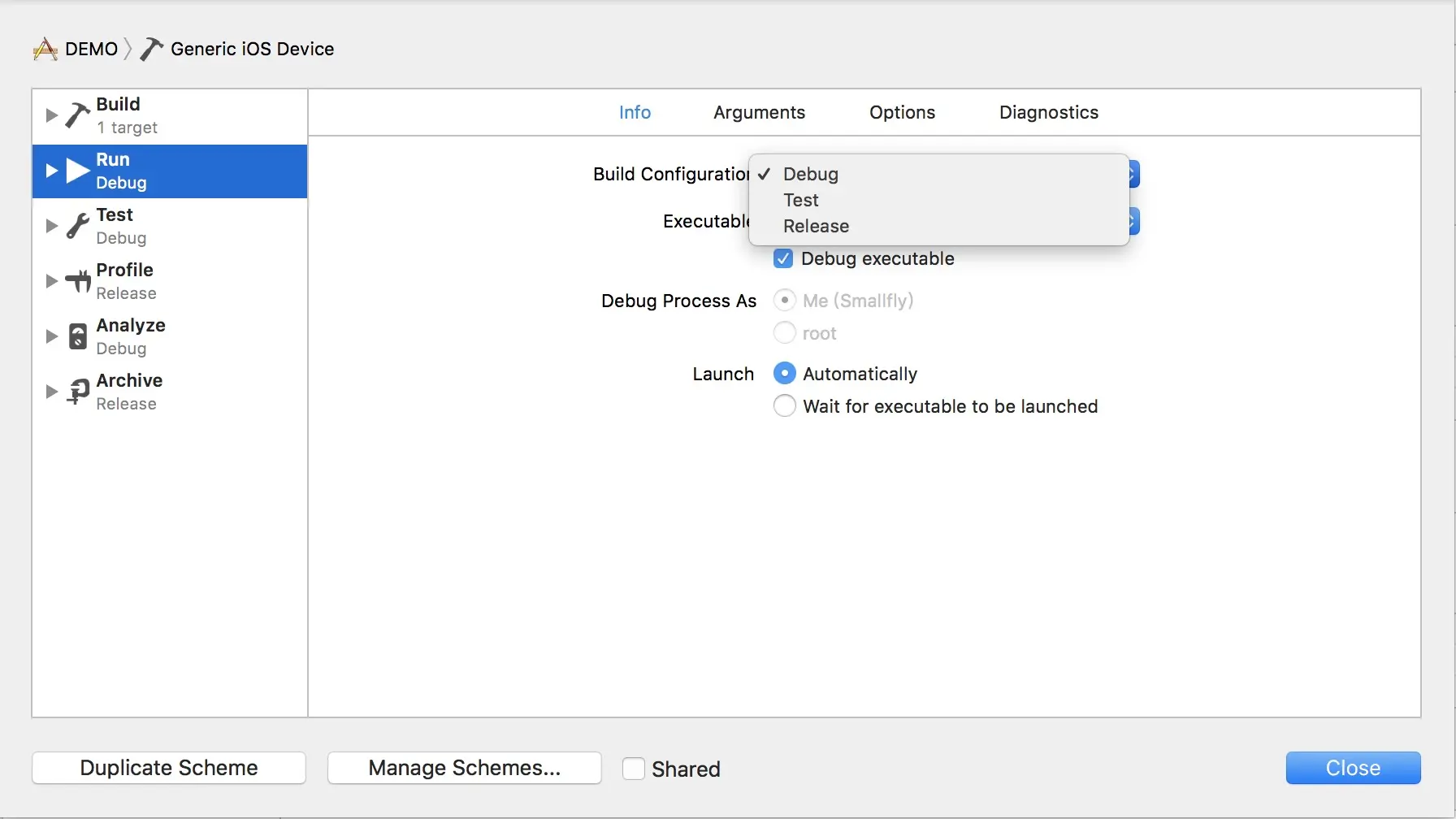The height and width of the screenshot is (819, 1456).
Task: Choose the Automatically launch option
Action: [x=785, y=374]
